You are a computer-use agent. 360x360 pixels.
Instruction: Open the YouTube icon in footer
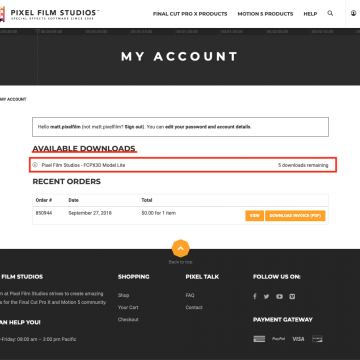tap(279, 296)
